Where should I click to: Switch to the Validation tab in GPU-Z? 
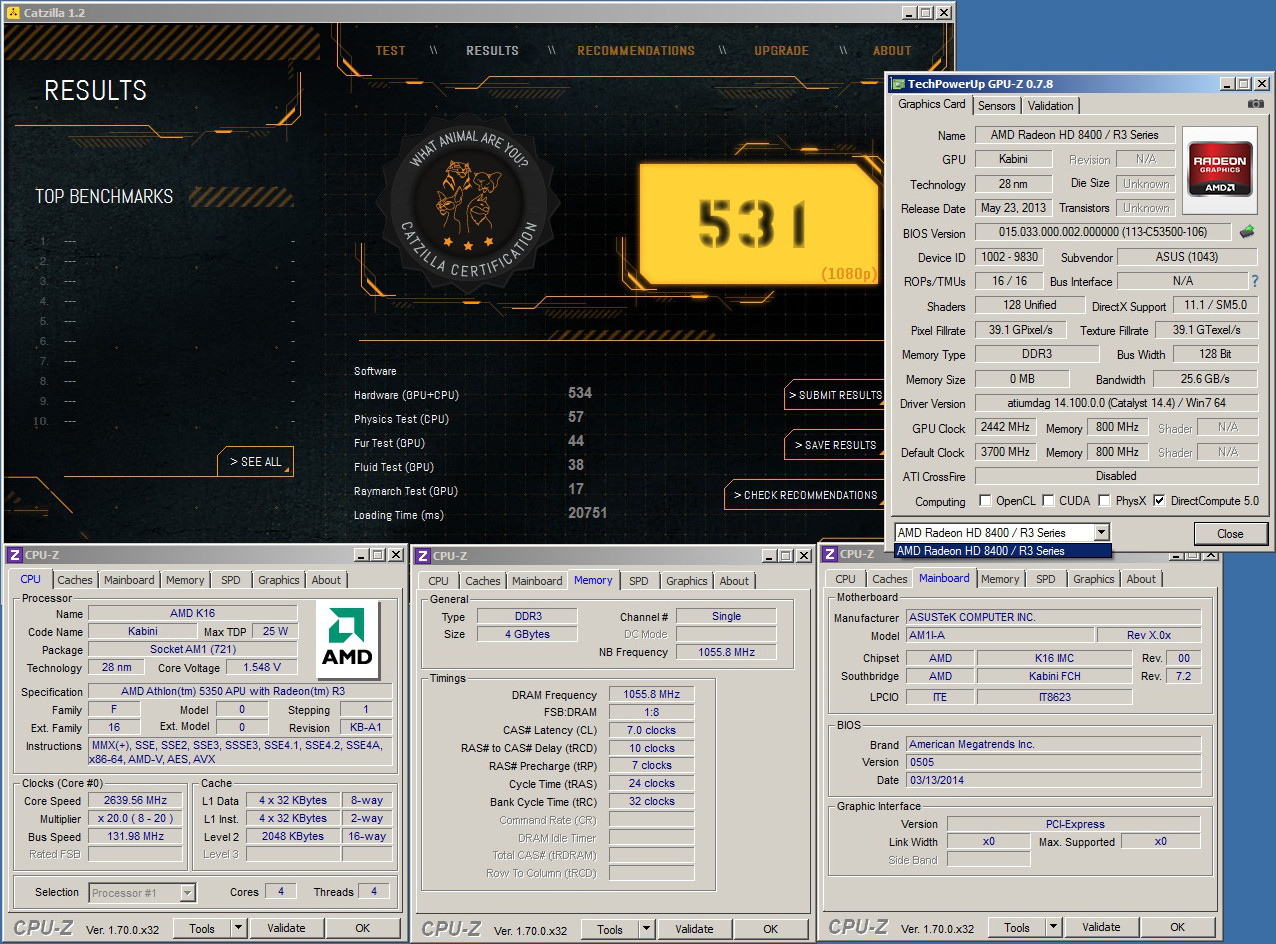coord(1050,105)
